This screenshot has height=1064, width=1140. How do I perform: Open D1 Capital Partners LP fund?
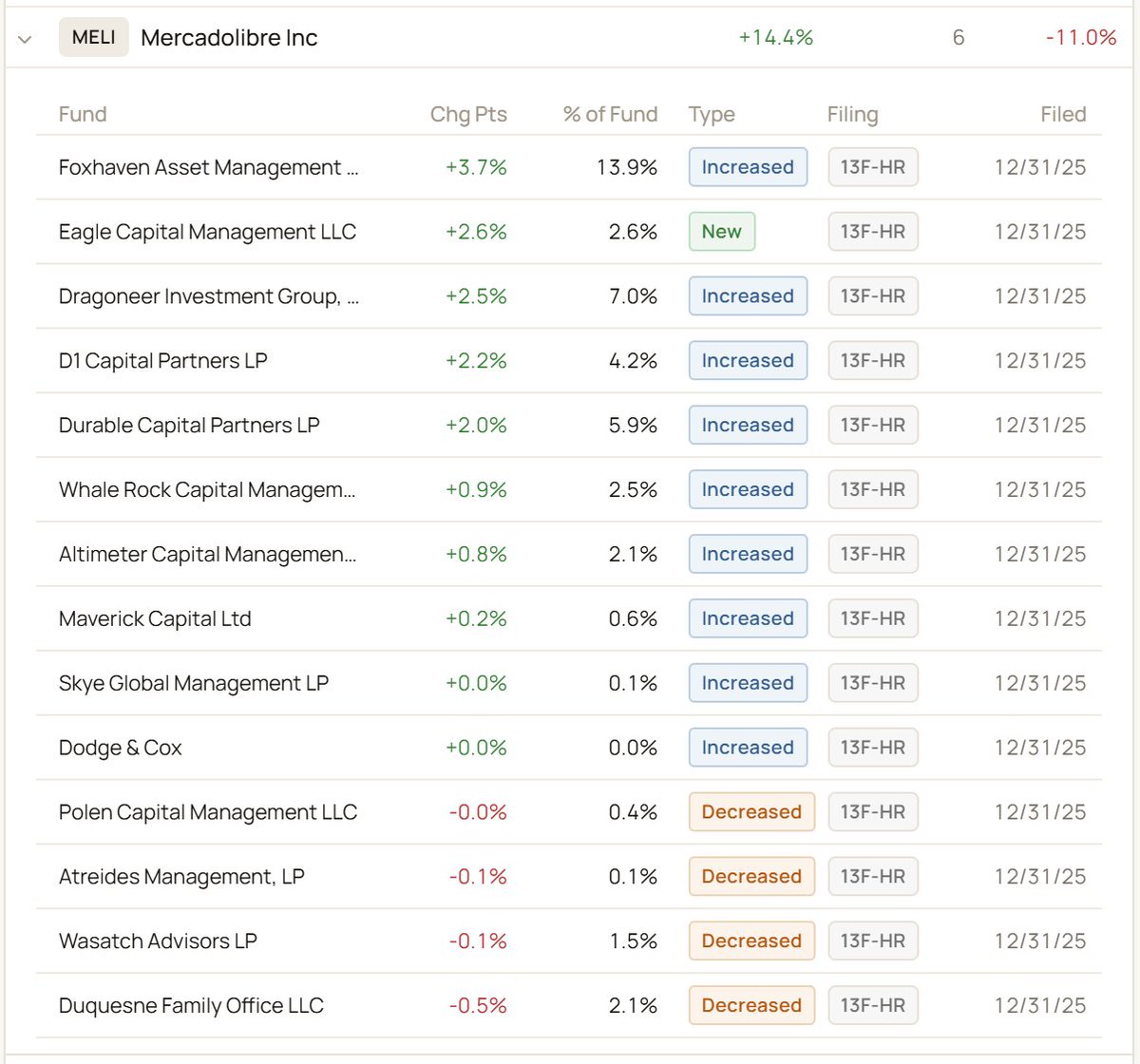[162, 361]
